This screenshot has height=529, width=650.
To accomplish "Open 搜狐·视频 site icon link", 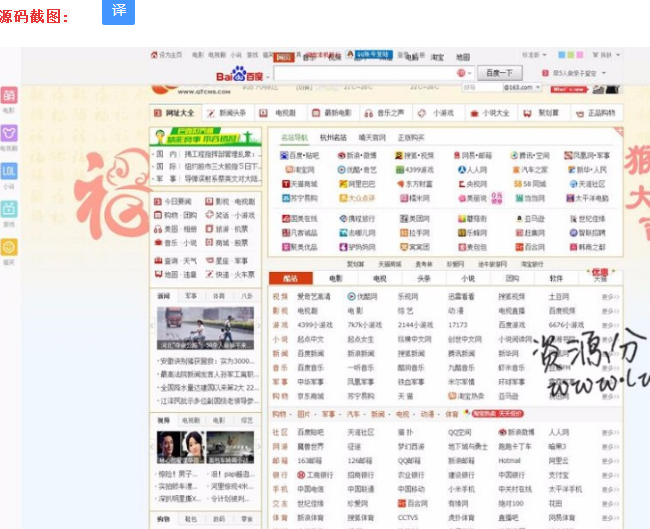I will tap(414, 155).
